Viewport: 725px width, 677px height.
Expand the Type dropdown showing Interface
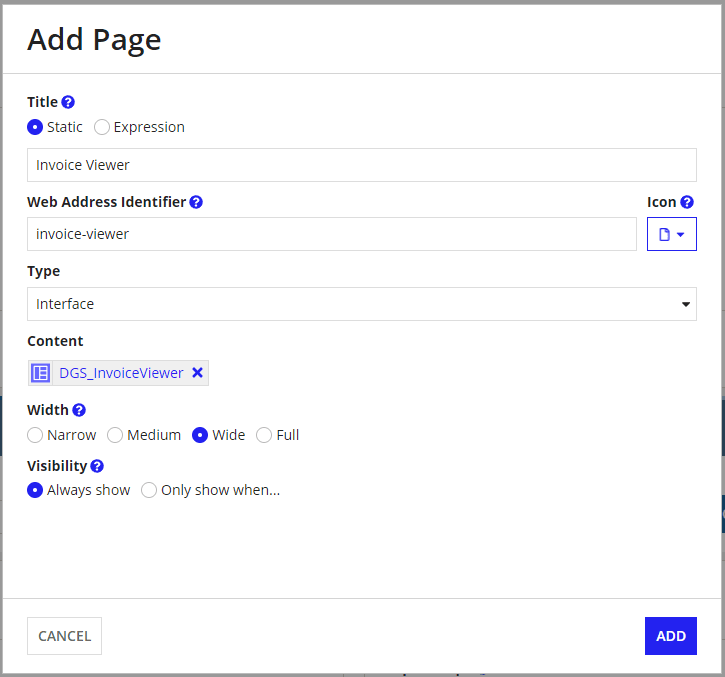tap(361, 304)
